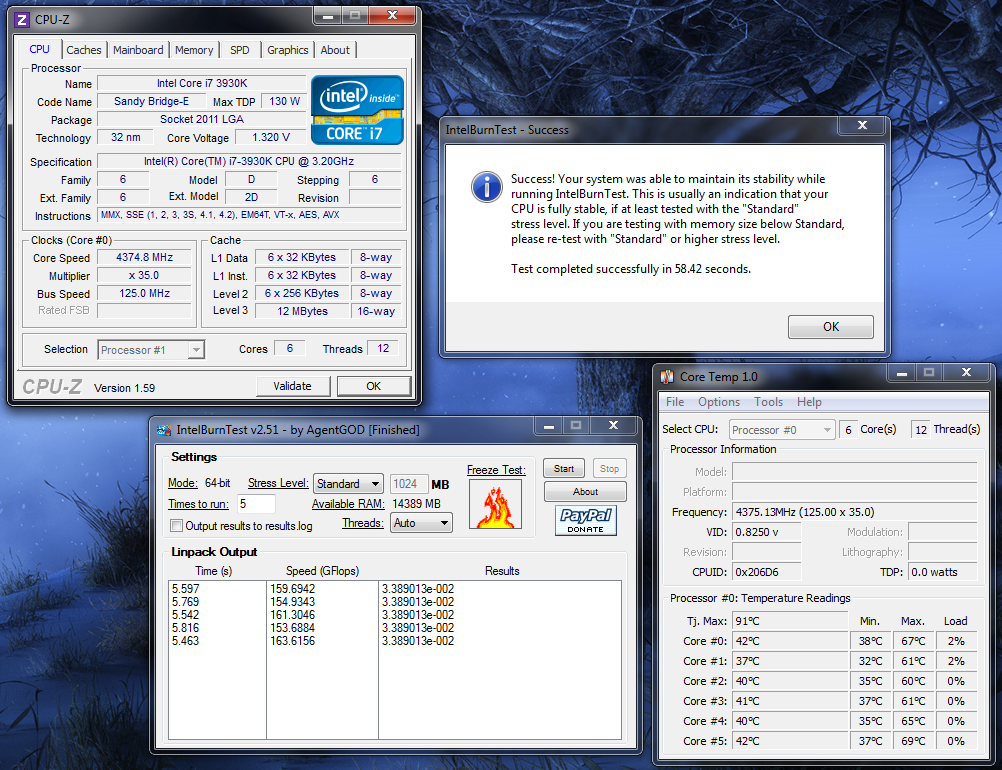
Task: Open the SPD tab in CPU-Z
Action: (x=240, y=50)
